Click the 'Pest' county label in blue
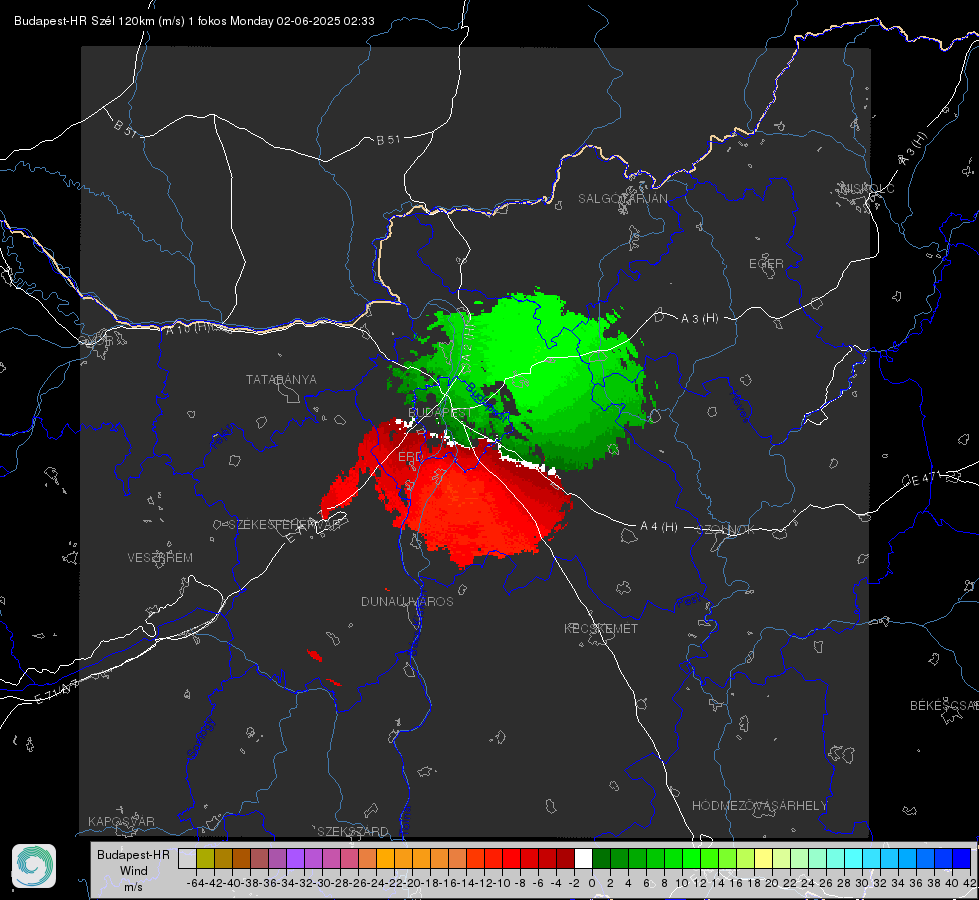This screenshot has width=979, height=900. 689,602
